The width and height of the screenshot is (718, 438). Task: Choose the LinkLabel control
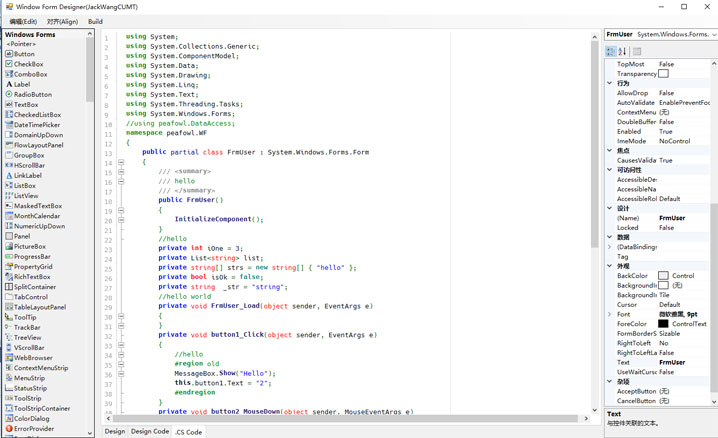point(24,175)
